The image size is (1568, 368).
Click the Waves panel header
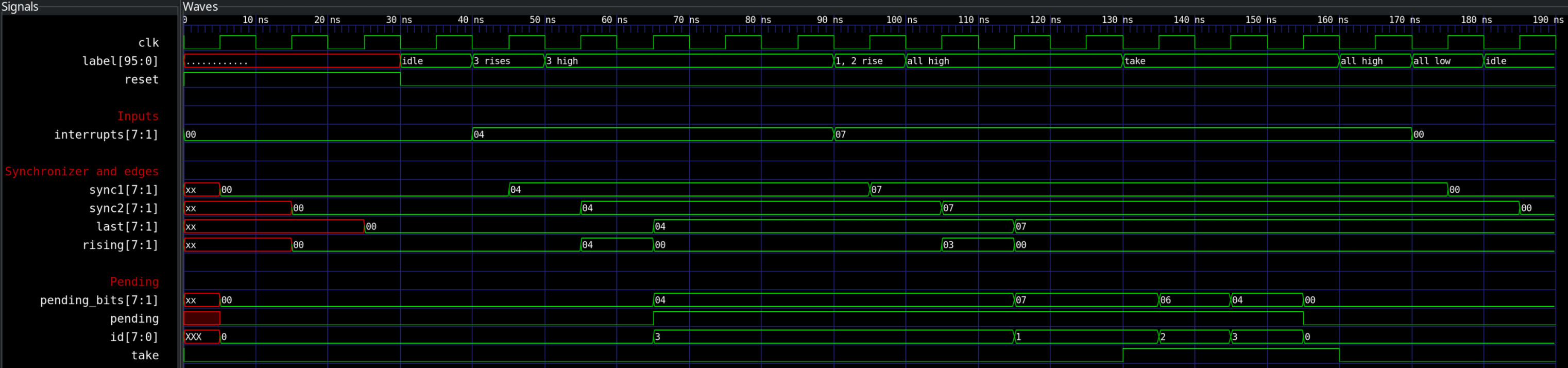tap(200, 7)
